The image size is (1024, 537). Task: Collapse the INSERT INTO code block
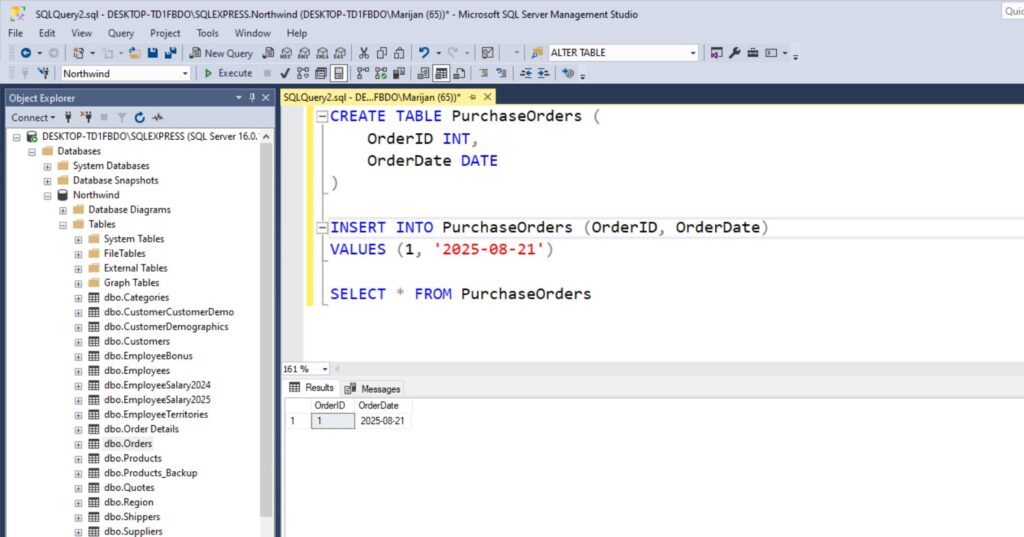(322, 227)
